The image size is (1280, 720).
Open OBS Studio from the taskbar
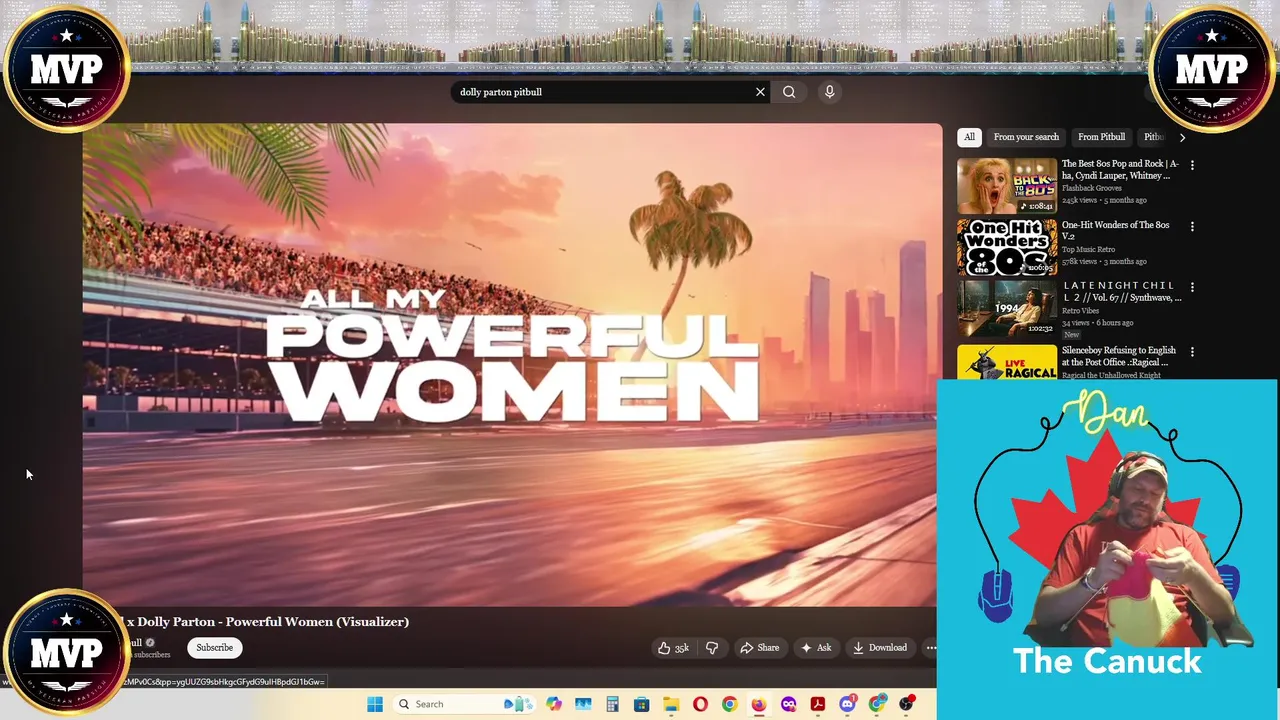click(x=907, y=704)
